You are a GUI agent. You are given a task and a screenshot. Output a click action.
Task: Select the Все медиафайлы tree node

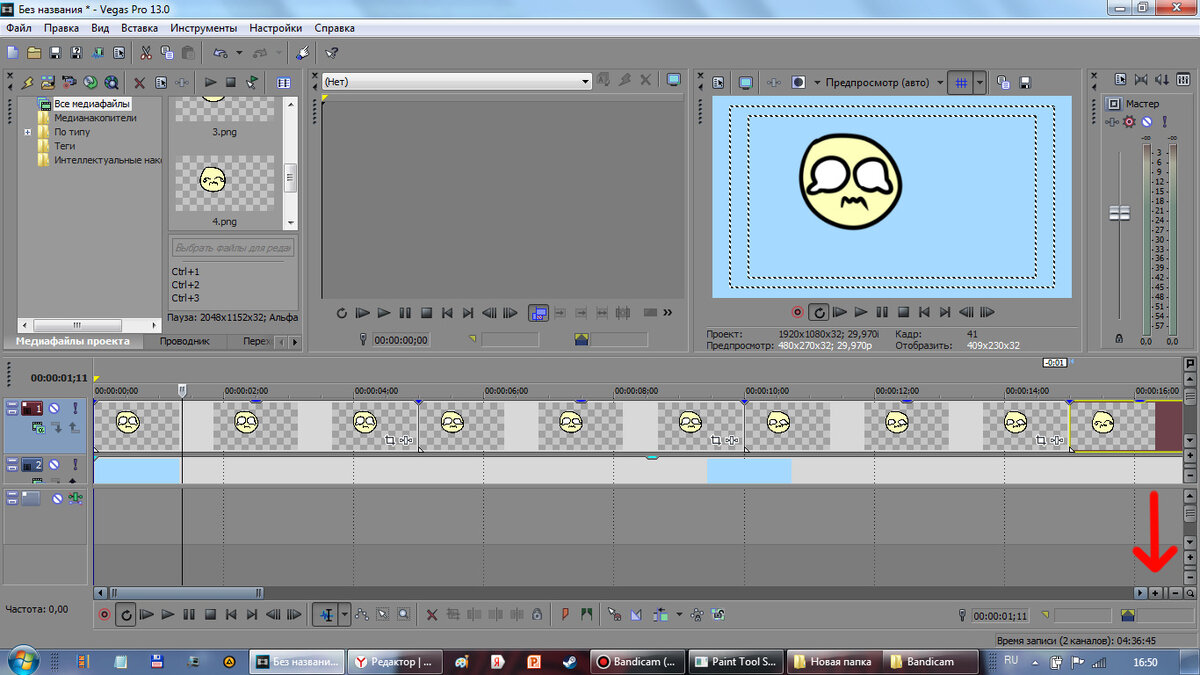tap(92, 104)
